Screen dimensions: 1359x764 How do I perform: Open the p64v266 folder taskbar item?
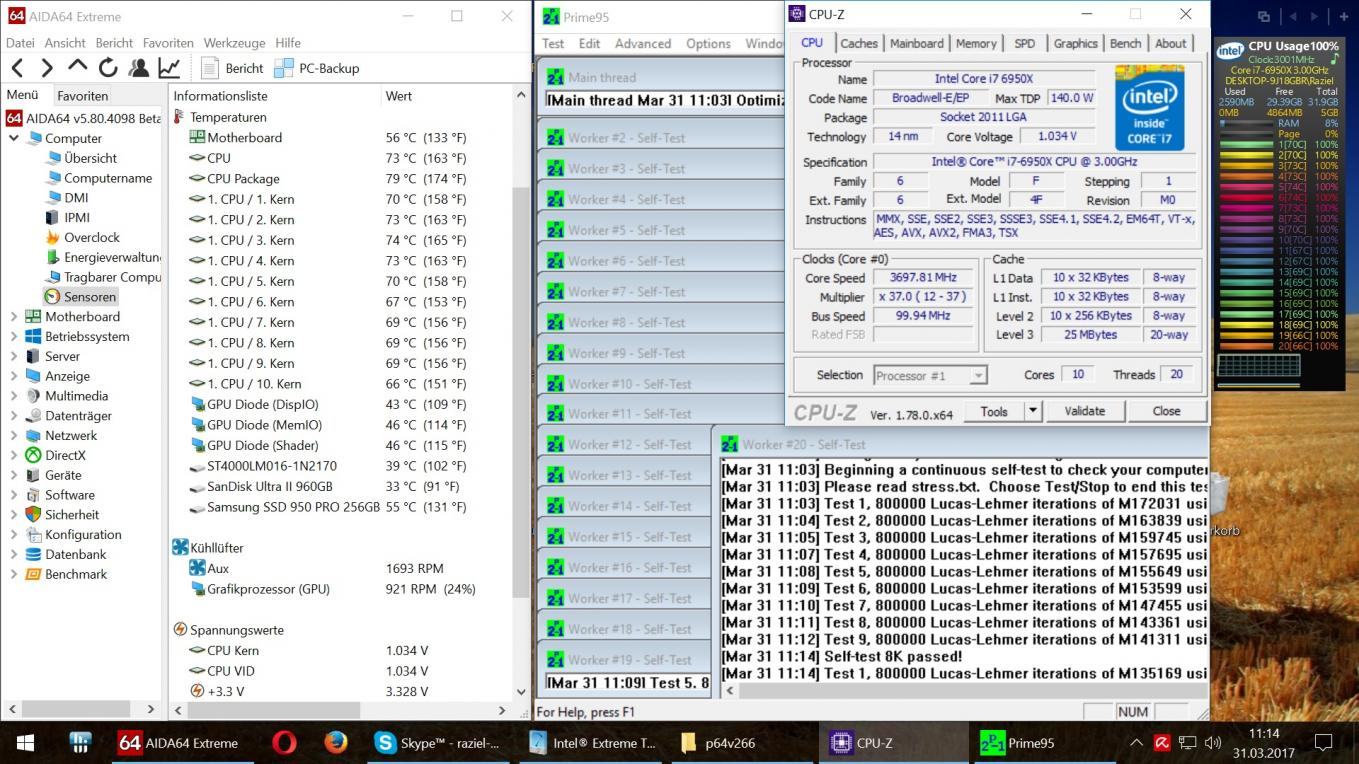point(742,742)
